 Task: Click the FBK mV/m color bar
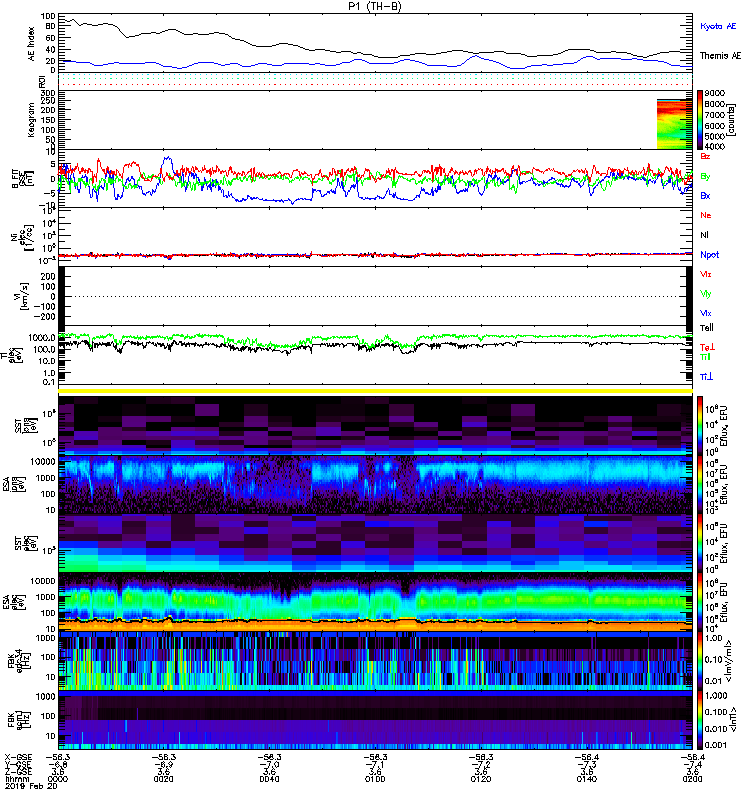pos(700,661)
